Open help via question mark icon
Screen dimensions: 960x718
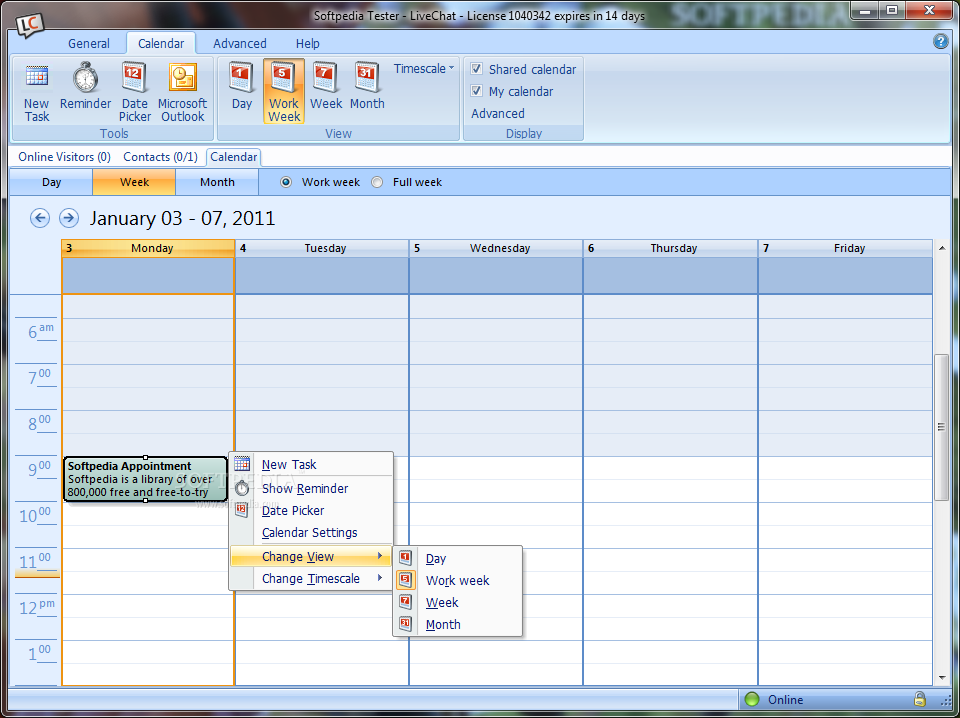940,42
